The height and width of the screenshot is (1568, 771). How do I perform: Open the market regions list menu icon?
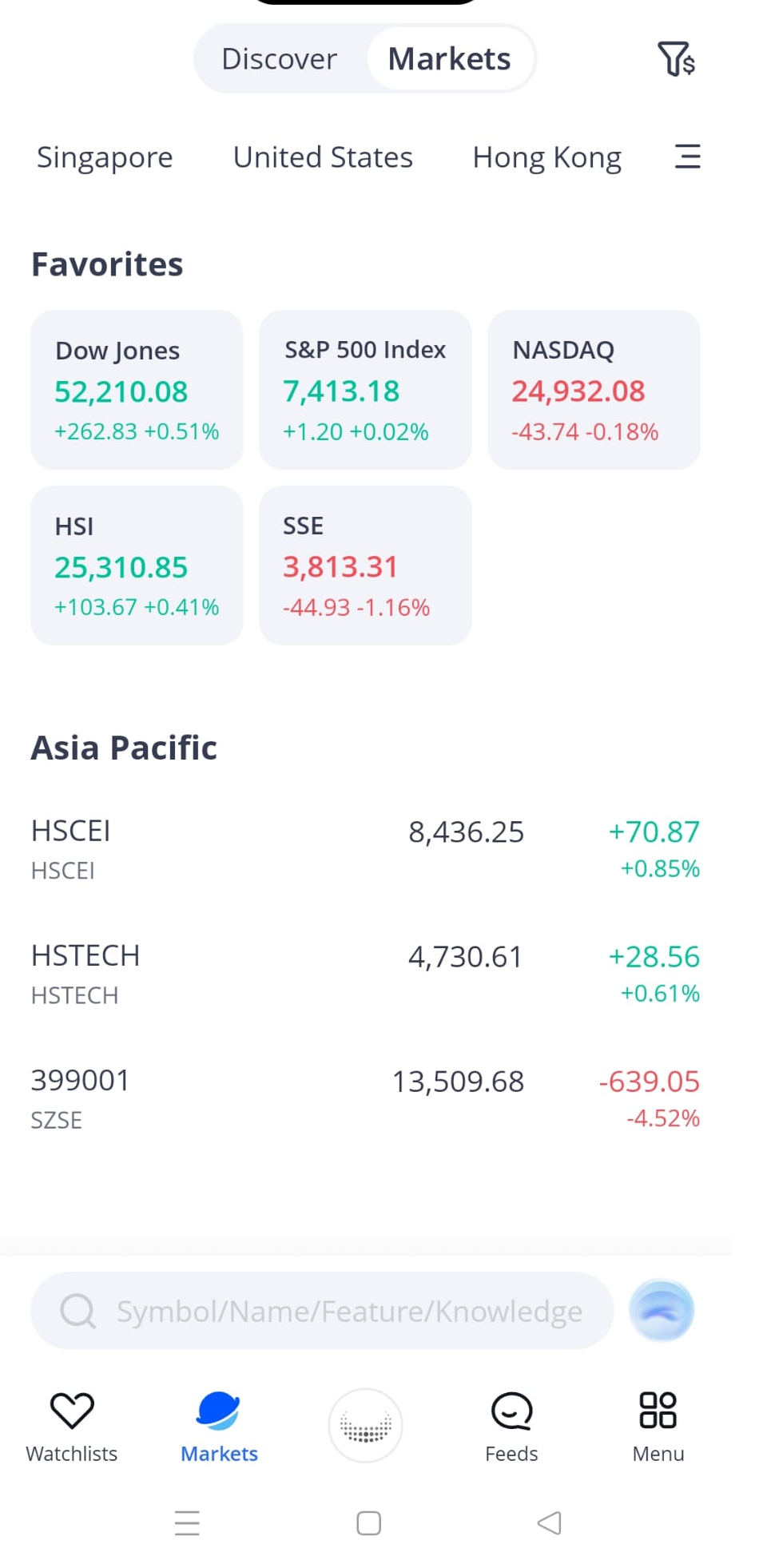point(687,157)
